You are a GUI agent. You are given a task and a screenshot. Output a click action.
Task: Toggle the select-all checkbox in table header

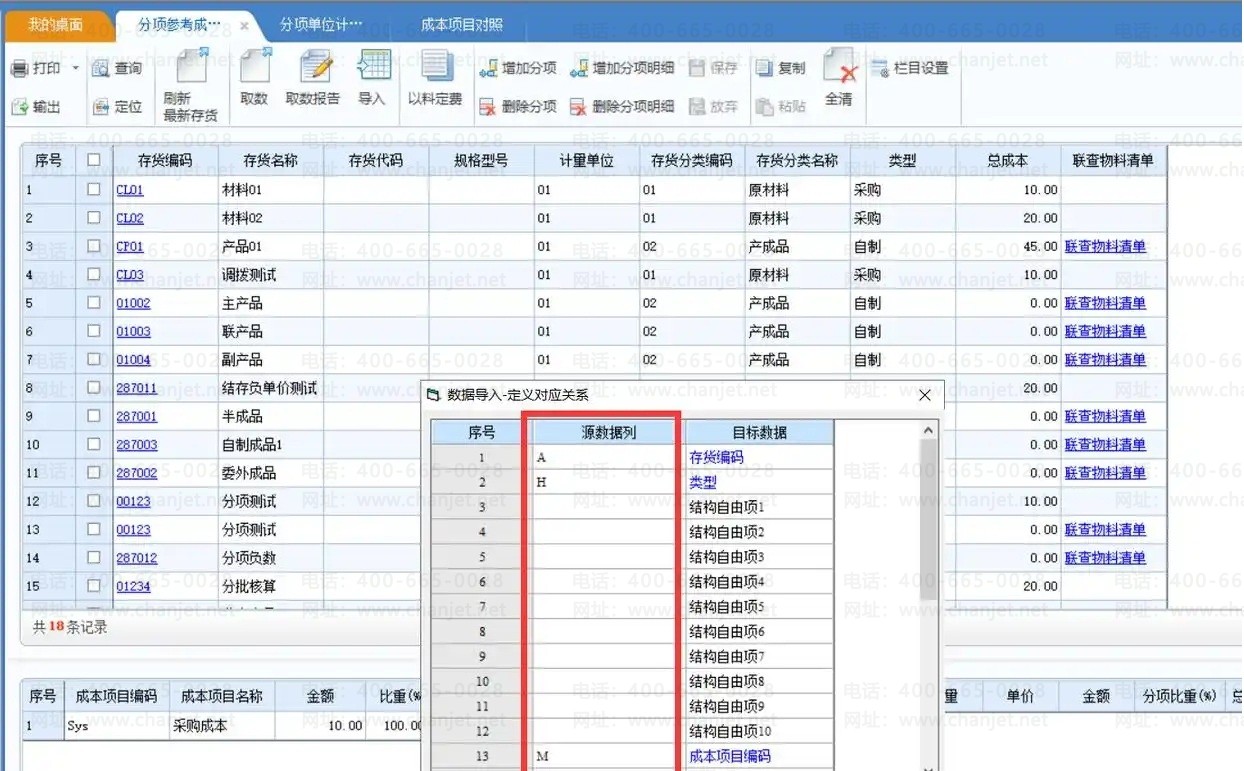pos(94,160)
